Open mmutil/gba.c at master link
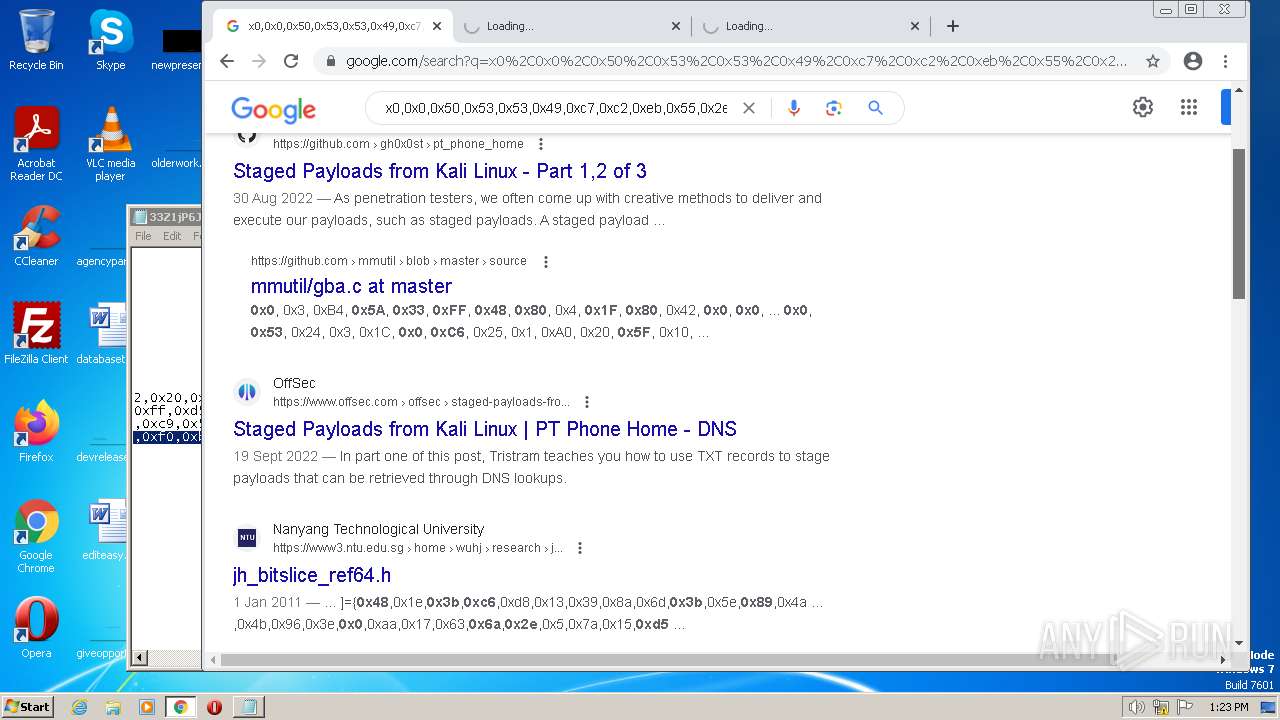The height and width of the screenshot is (720, 1280). pos(351,286)
